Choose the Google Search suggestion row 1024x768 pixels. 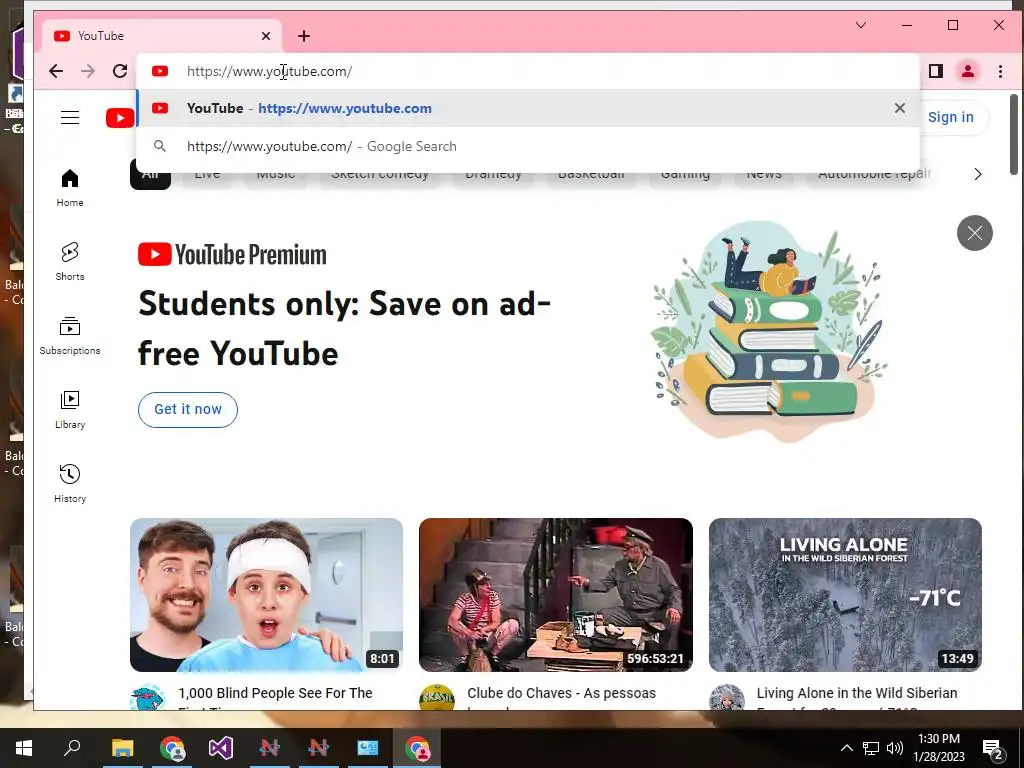[528, 146]
